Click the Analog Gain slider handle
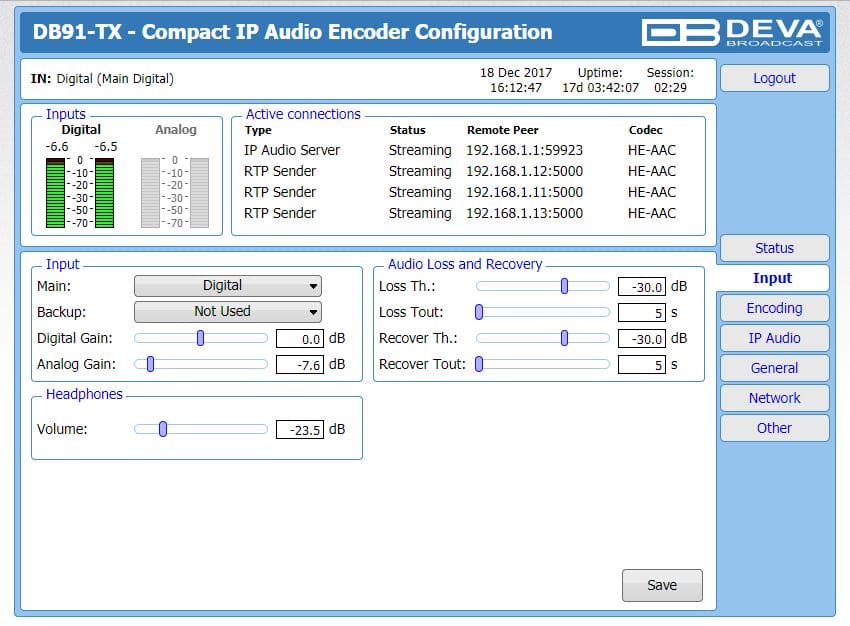Screen dimensions: 850x626 pyautogui.click(x=151, y=364)
